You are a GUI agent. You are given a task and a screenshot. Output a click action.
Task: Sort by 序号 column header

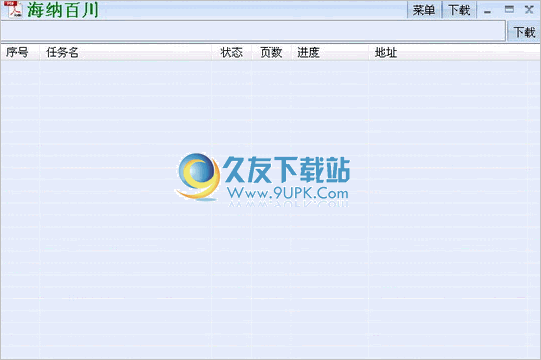click(x=20, y=52)
